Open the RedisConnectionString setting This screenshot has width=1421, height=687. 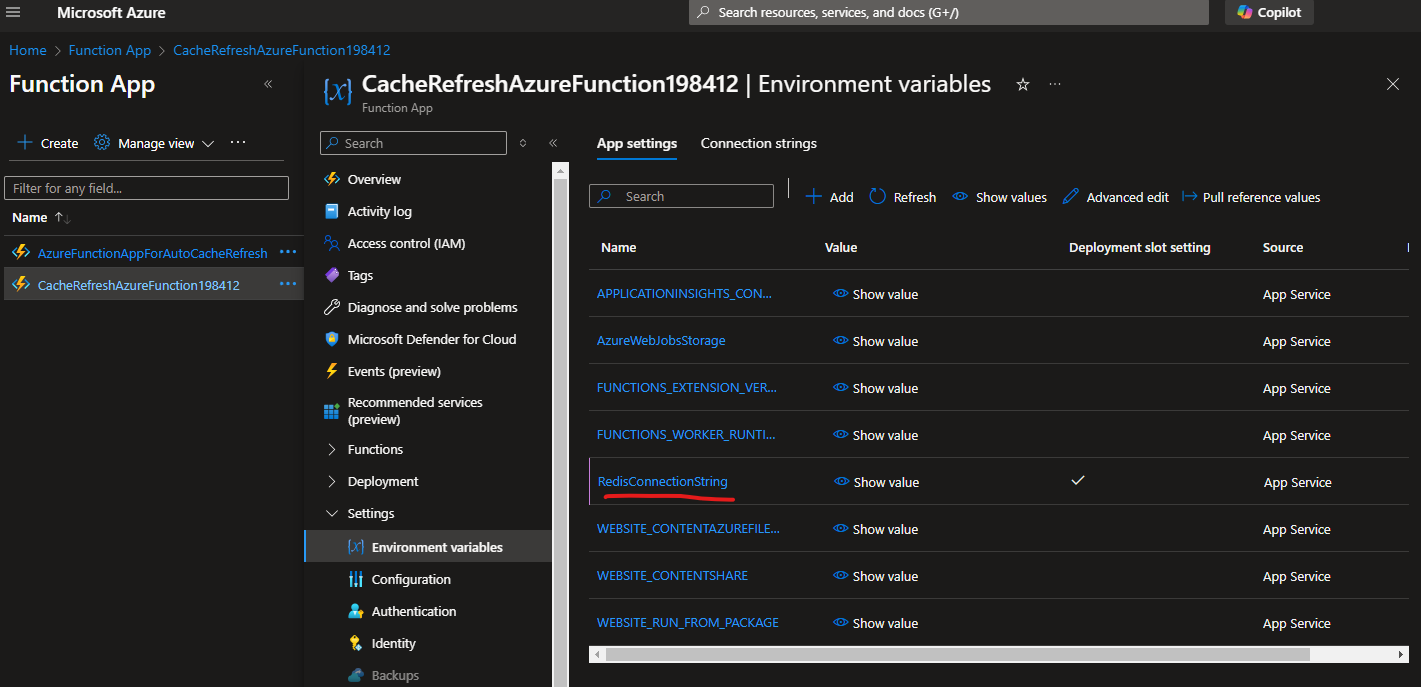coord(663,482)
